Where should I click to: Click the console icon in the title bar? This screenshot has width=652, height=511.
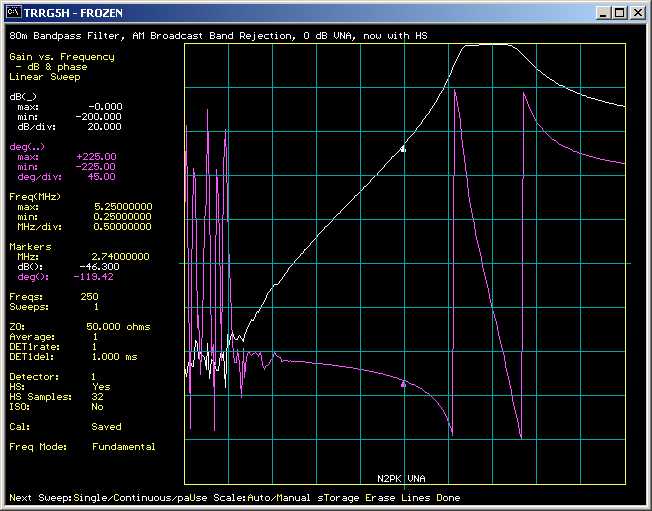tap(15, 13)
